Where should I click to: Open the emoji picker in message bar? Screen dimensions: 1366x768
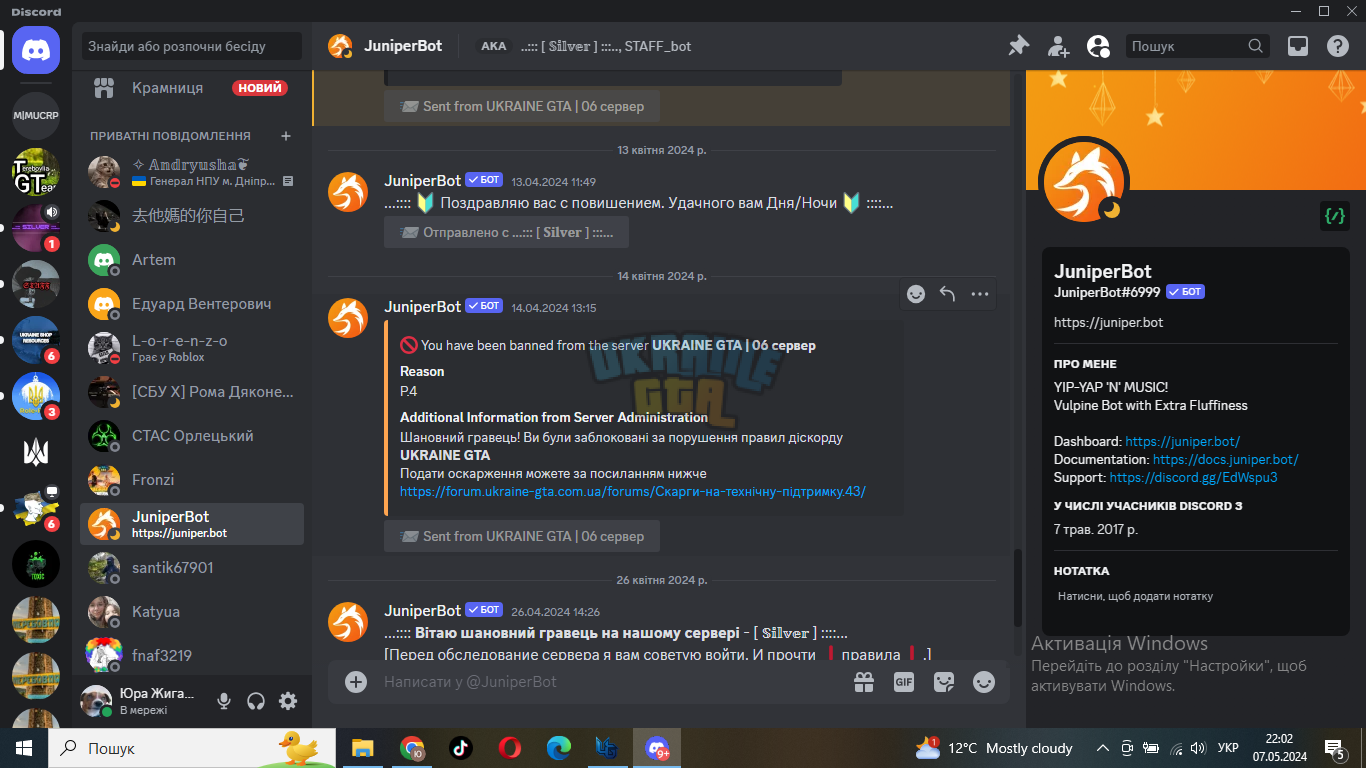click(x=984, y=682)
